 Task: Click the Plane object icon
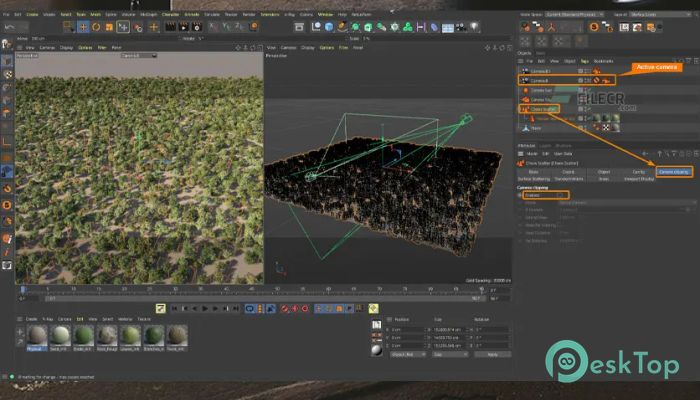click(x=526, y=128)
